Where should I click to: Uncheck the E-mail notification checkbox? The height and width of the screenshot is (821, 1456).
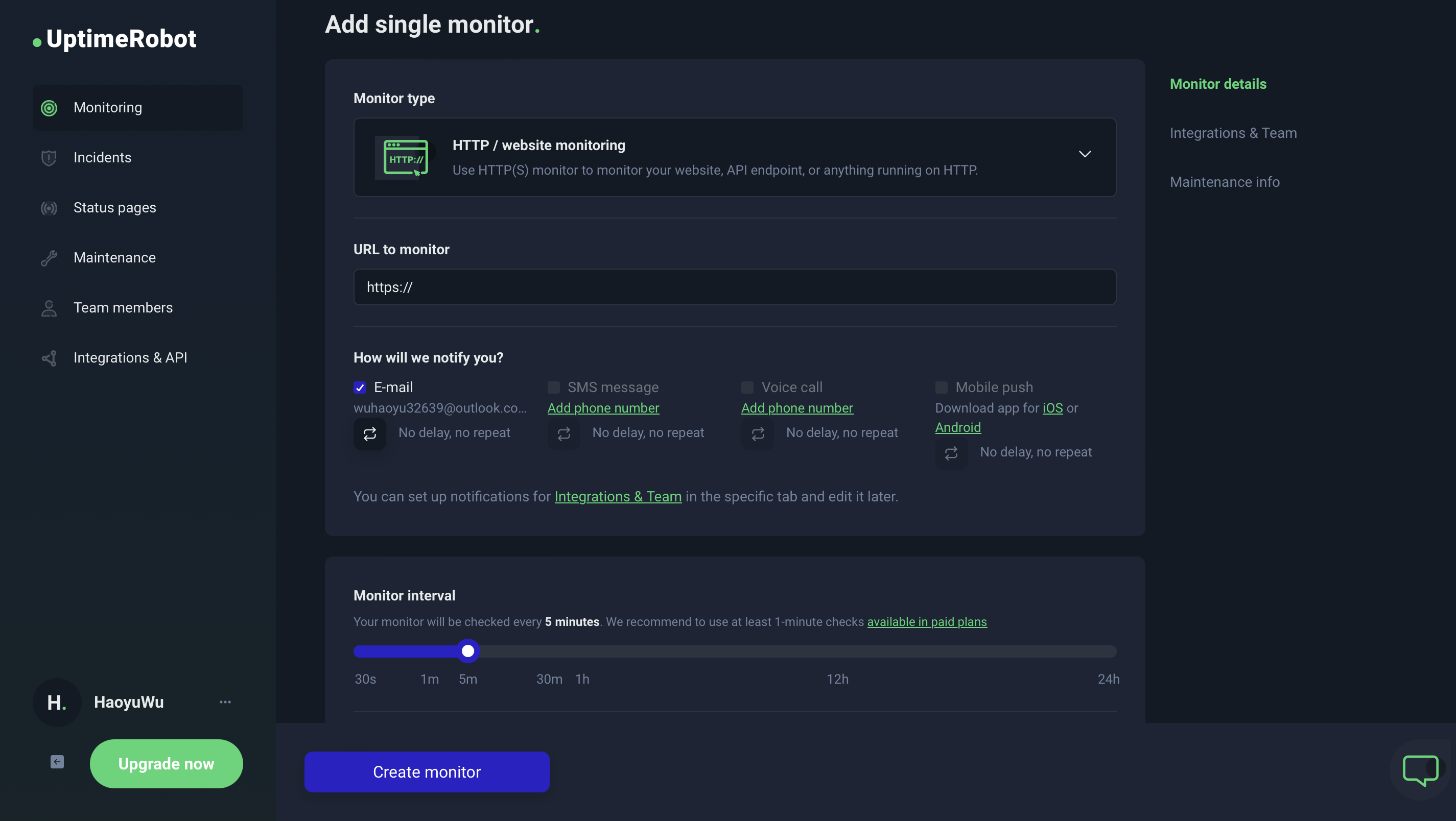pyautogui.click(x=360, y=387)
